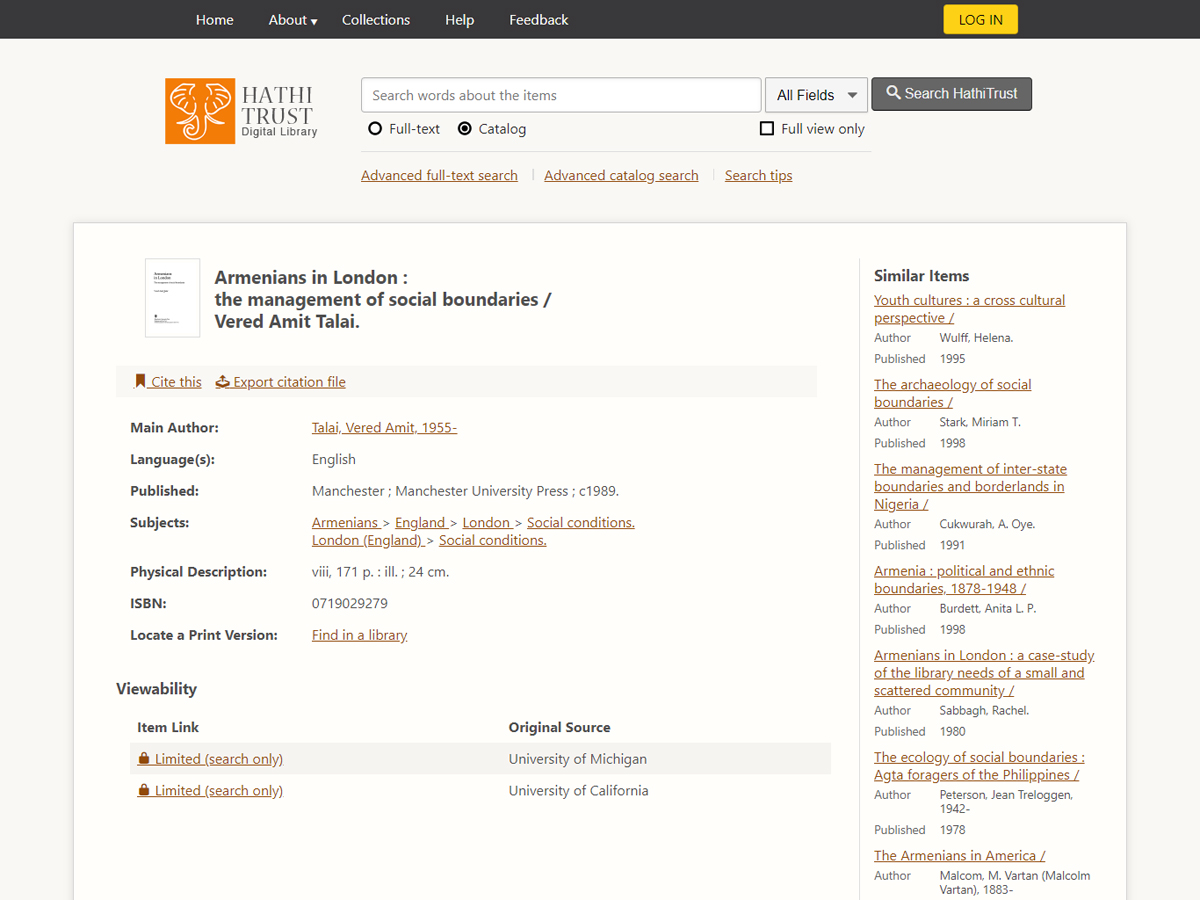Click the Talai, Vered Amit author link
The width and height of the screenshot is (1200, 900).
click(384, 427)
